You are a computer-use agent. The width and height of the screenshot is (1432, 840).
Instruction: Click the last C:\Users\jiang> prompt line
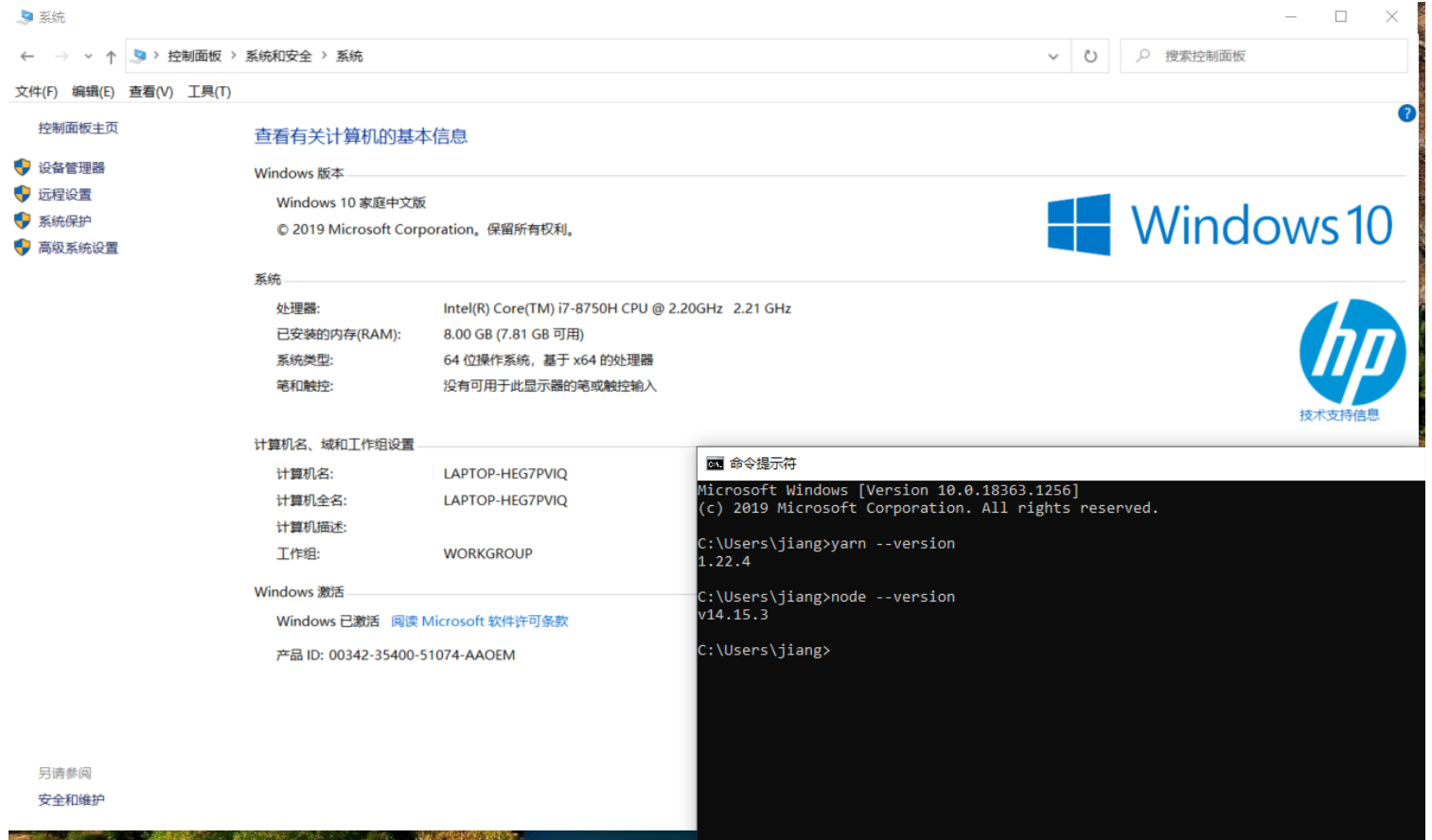[764, 650]
